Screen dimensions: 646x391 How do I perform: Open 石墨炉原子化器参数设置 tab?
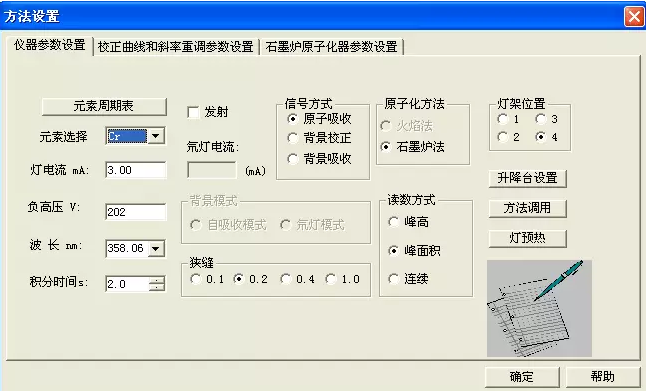click(x=331, y=47)
